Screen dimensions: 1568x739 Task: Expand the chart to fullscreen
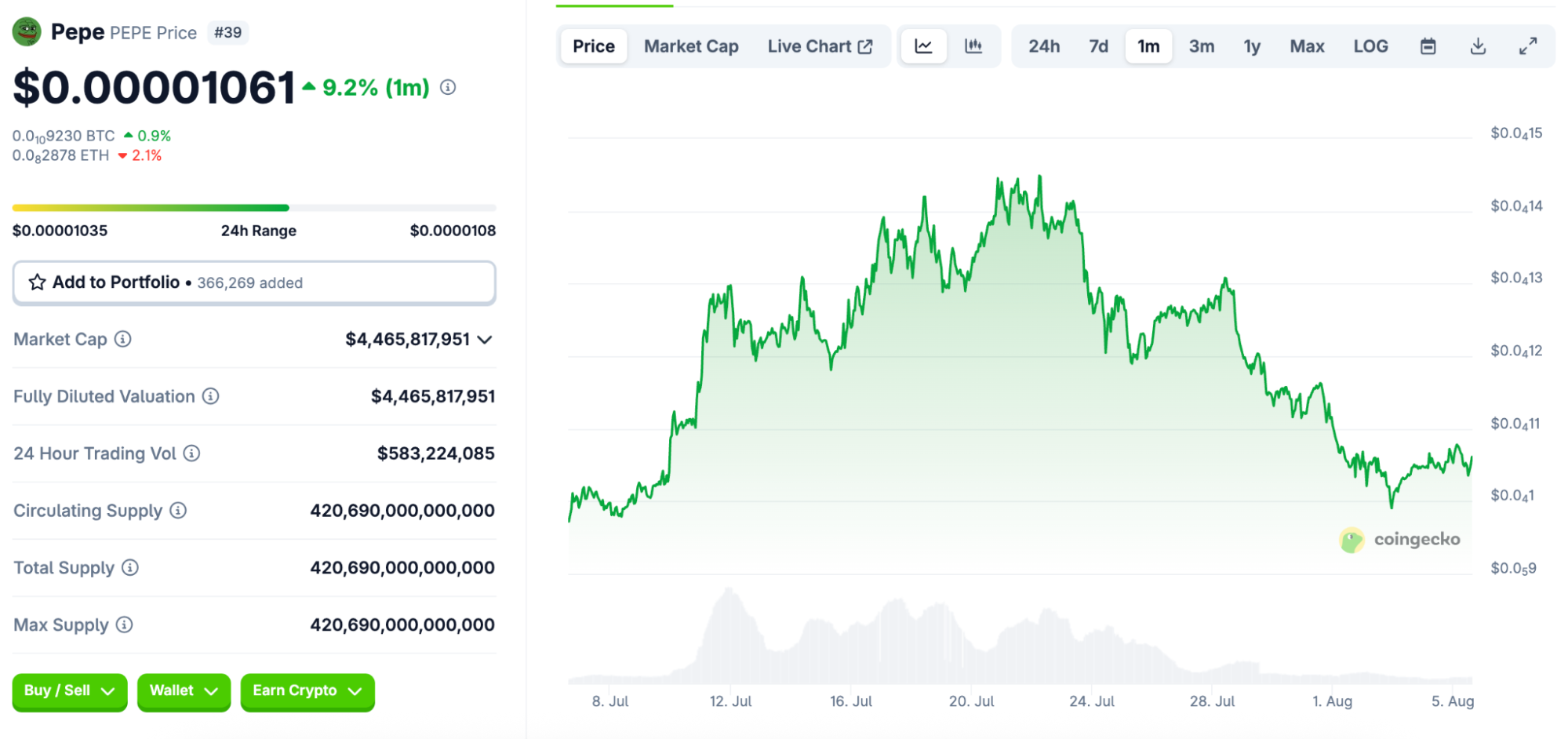tap(1528, 46)
